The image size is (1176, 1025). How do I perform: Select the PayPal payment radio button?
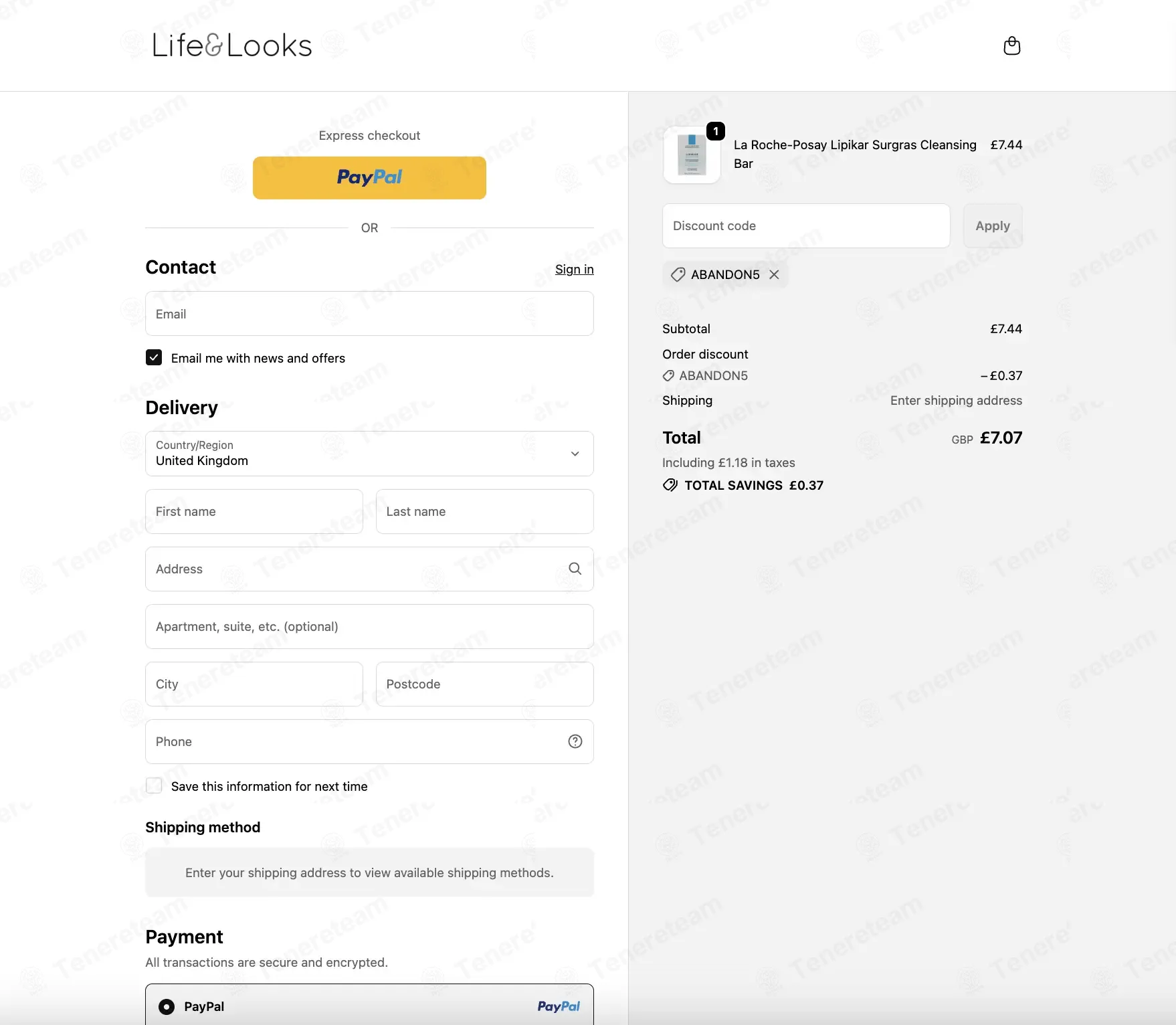coord(167,1006)
